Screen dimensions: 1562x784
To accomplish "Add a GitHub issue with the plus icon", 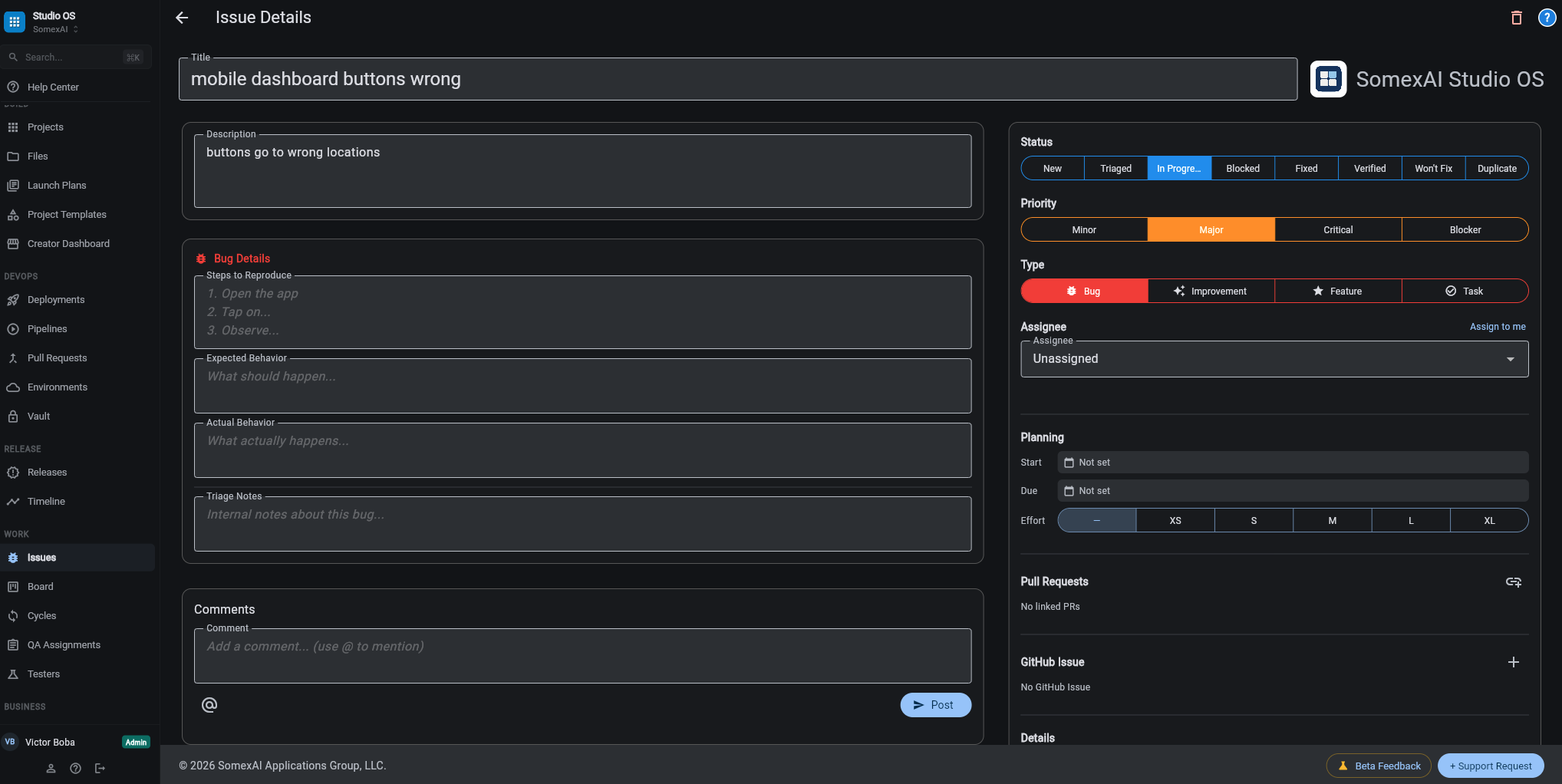I will [1513, 661].
